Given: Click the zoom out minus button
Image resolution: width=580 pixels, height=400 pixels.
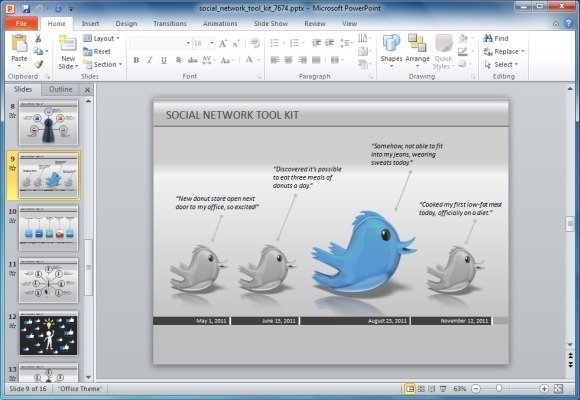Looking at the screenshot, I should point(476,389).
